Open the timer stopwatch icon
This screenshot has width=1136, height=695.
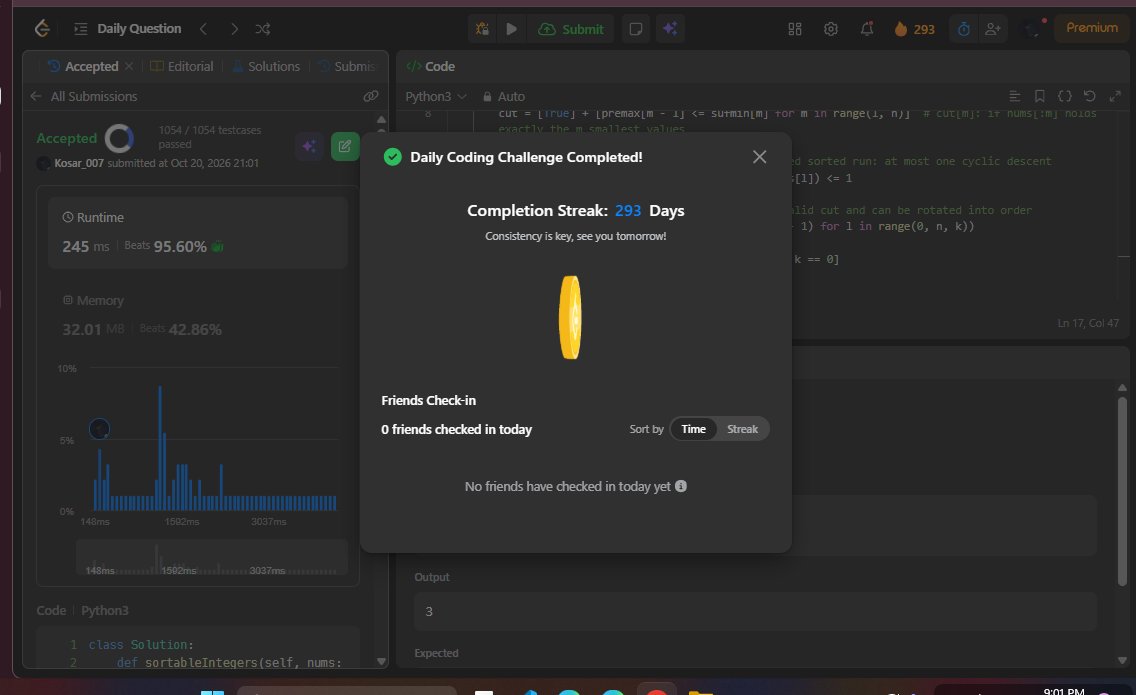click(964, 29)
